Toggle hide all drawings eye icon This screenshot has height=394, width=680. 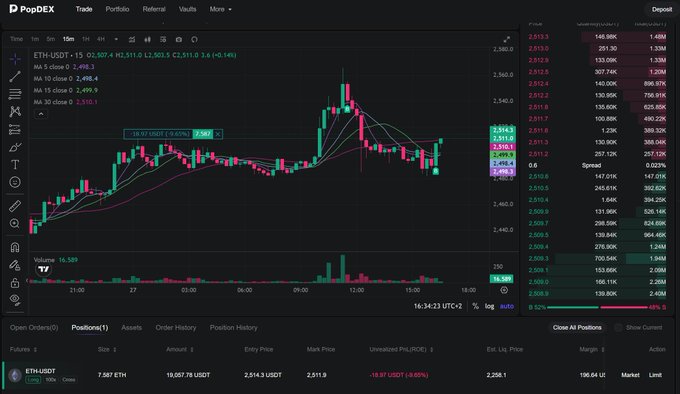click(15, 300)
